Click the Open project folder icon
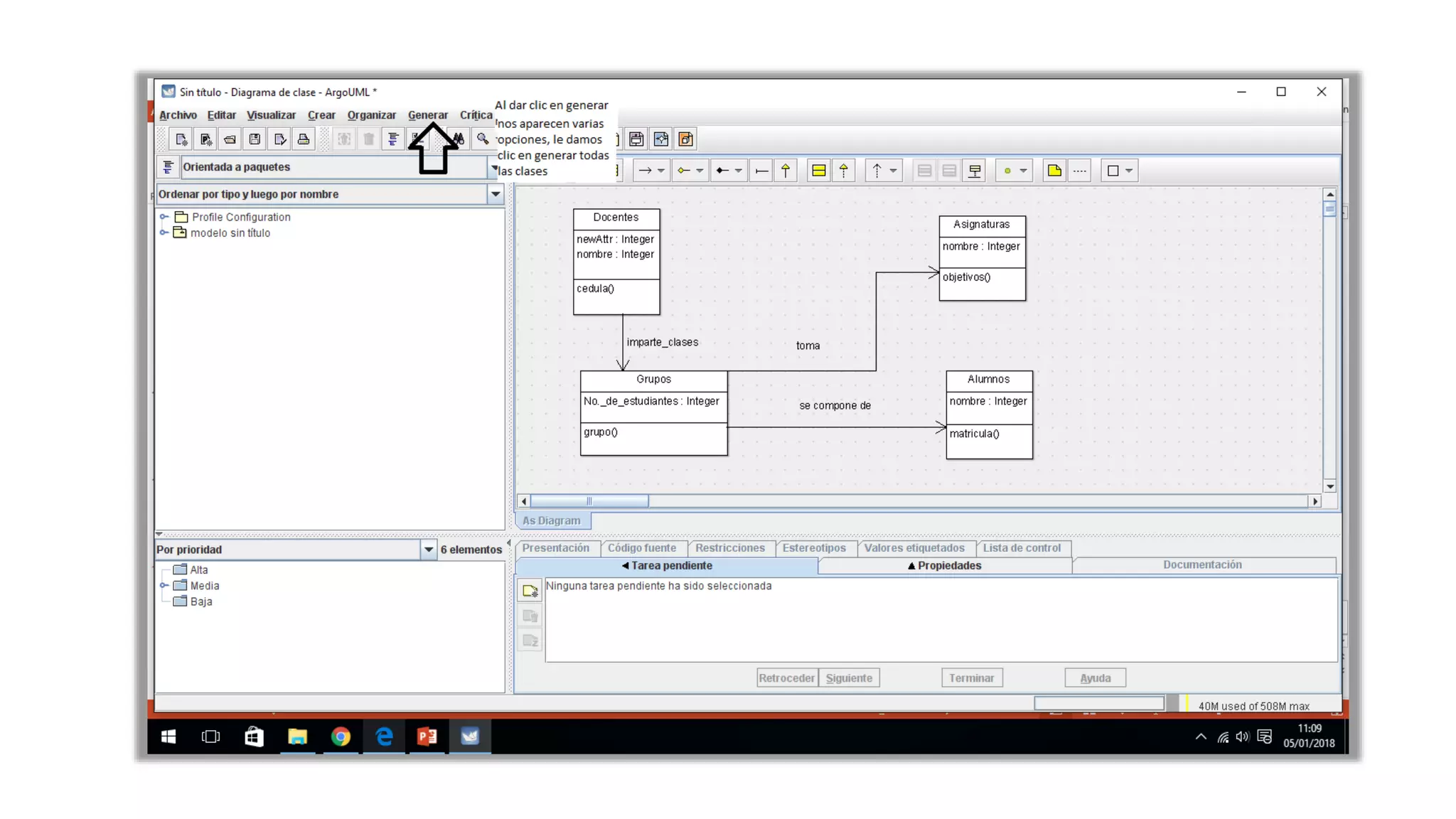 pos(230,139)
